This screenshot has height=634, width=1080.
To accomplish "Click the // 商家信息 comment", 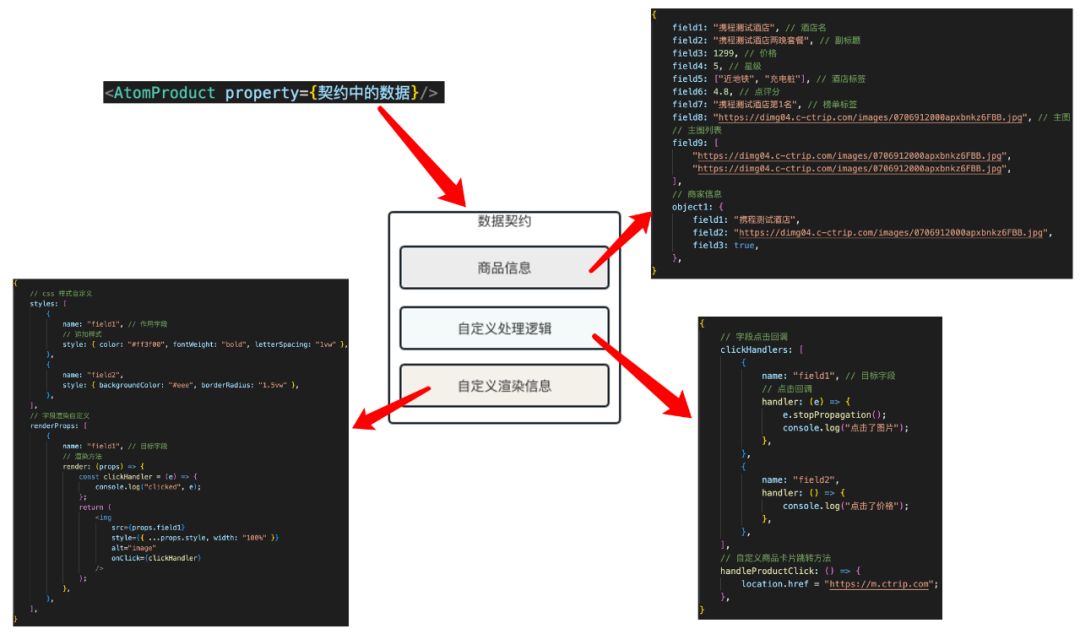I will (x=697, y=194).
